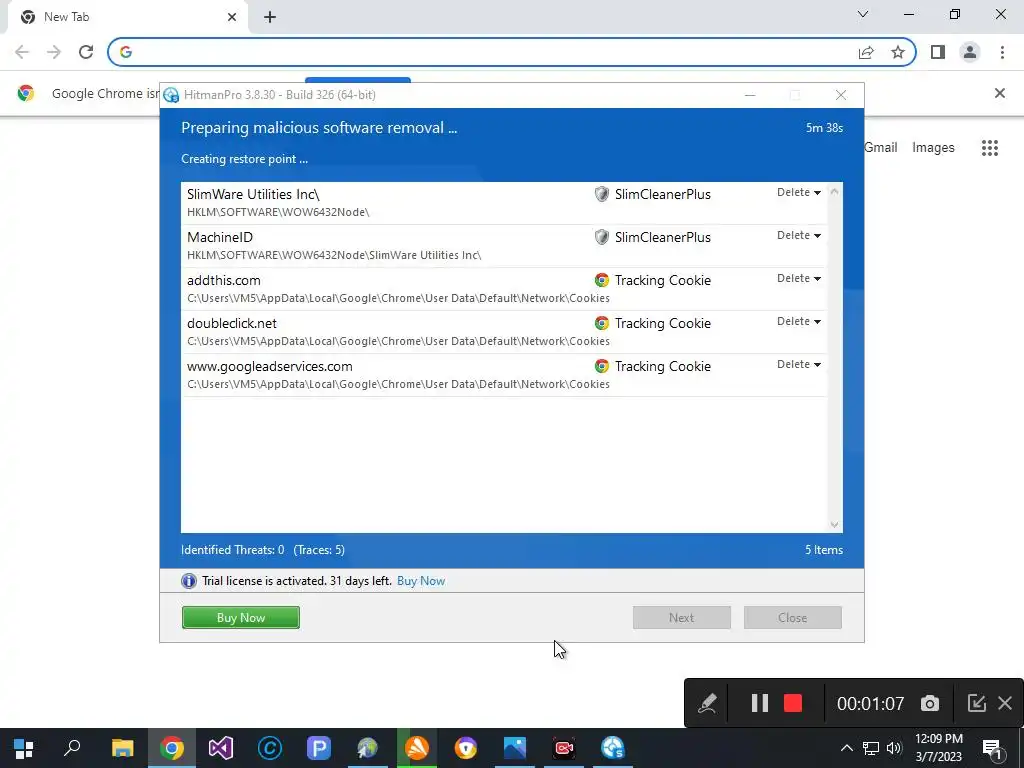This screenshot has width=1024, height=768.
Task: Open File Explorer from taskbar
Action: pos(122,748)
